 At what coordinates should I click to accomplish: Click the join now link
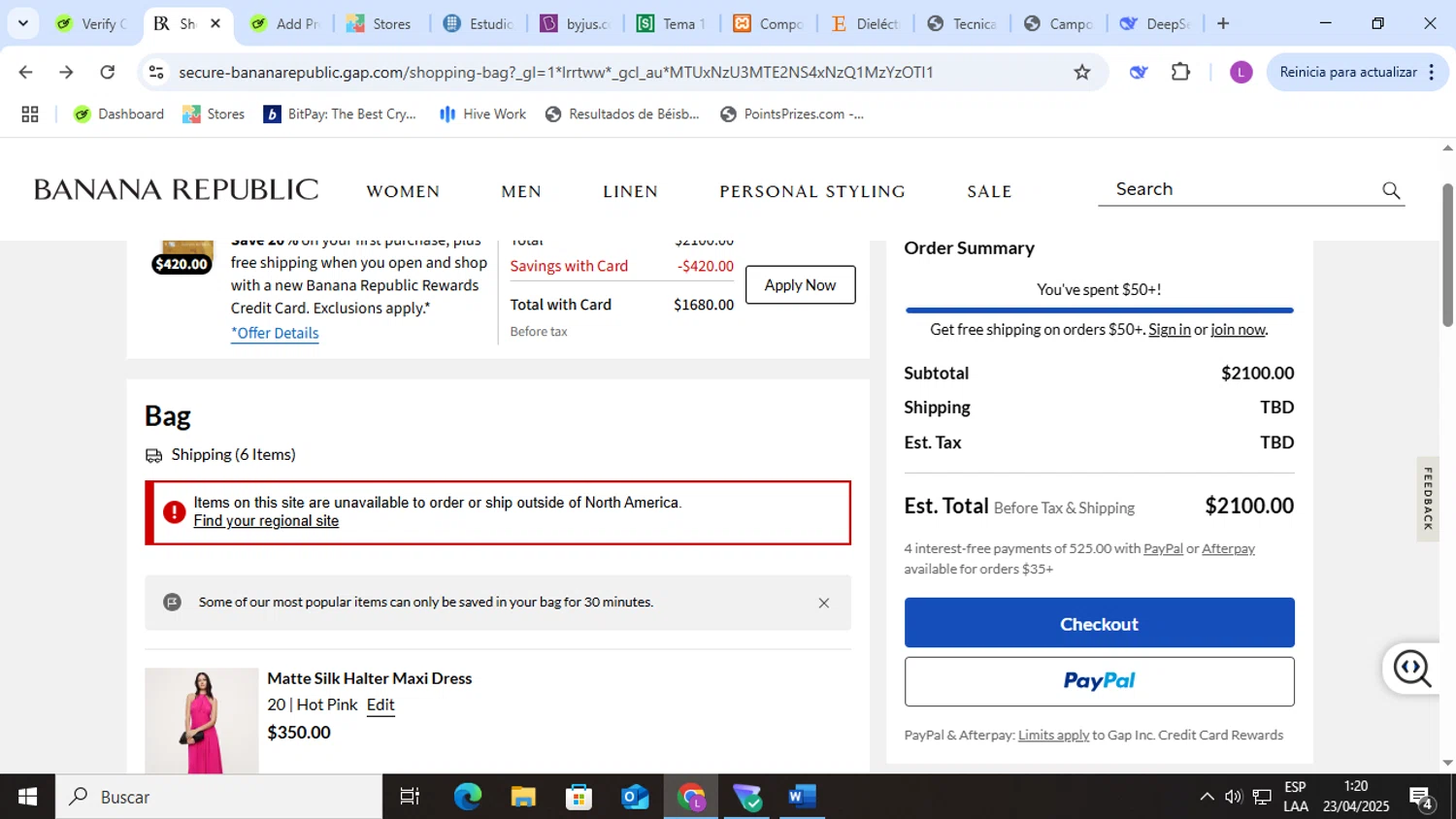pos(1238,330)
